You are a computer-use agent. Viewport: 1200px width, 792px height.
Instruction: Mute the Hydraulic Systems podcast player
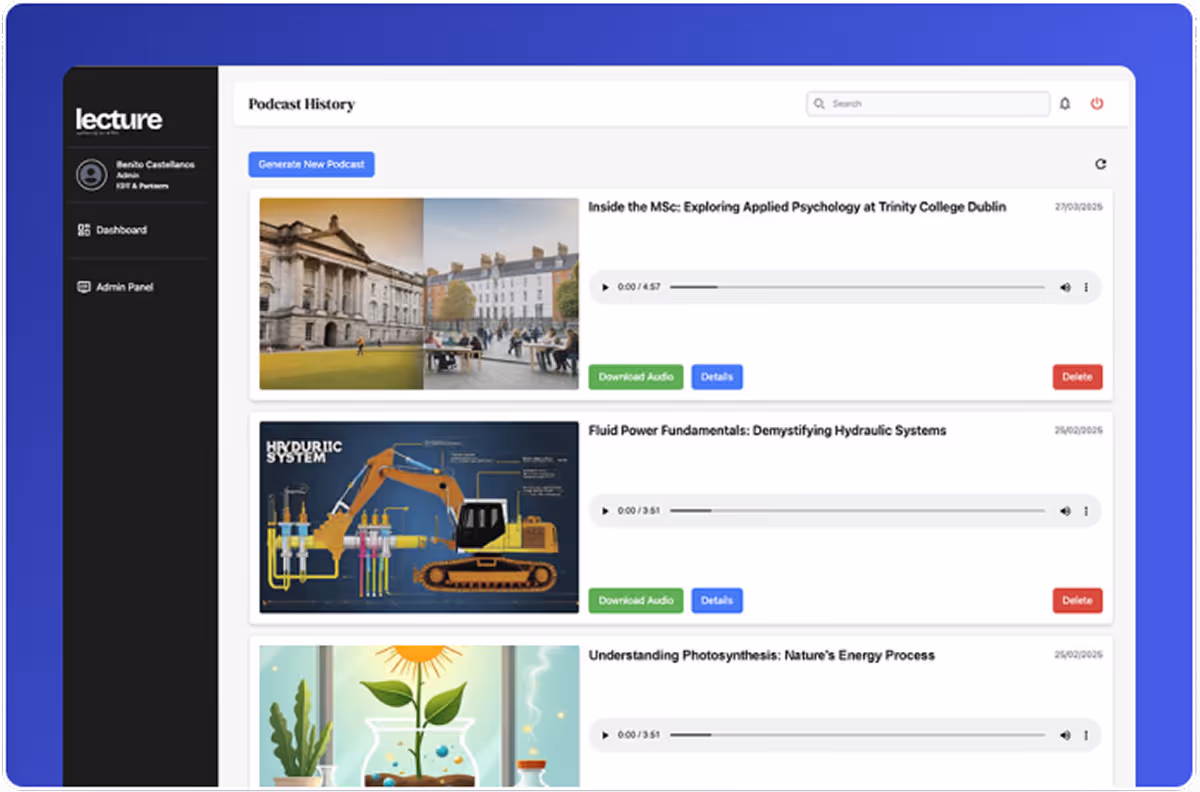pyautogui.click(x=1065, y=511)
